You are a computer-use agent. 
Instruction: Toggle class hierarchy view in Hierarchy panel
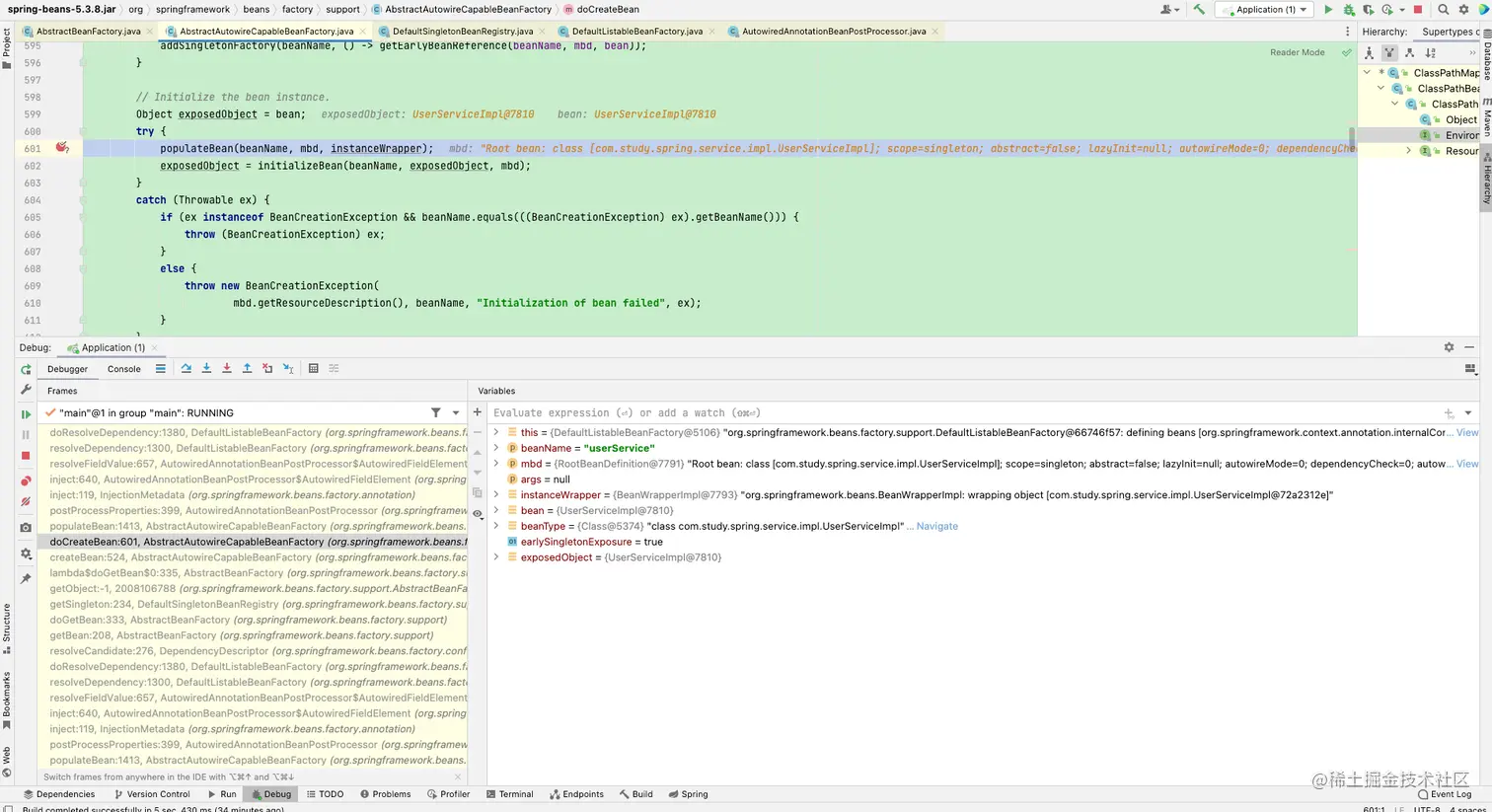(1369, 53)
